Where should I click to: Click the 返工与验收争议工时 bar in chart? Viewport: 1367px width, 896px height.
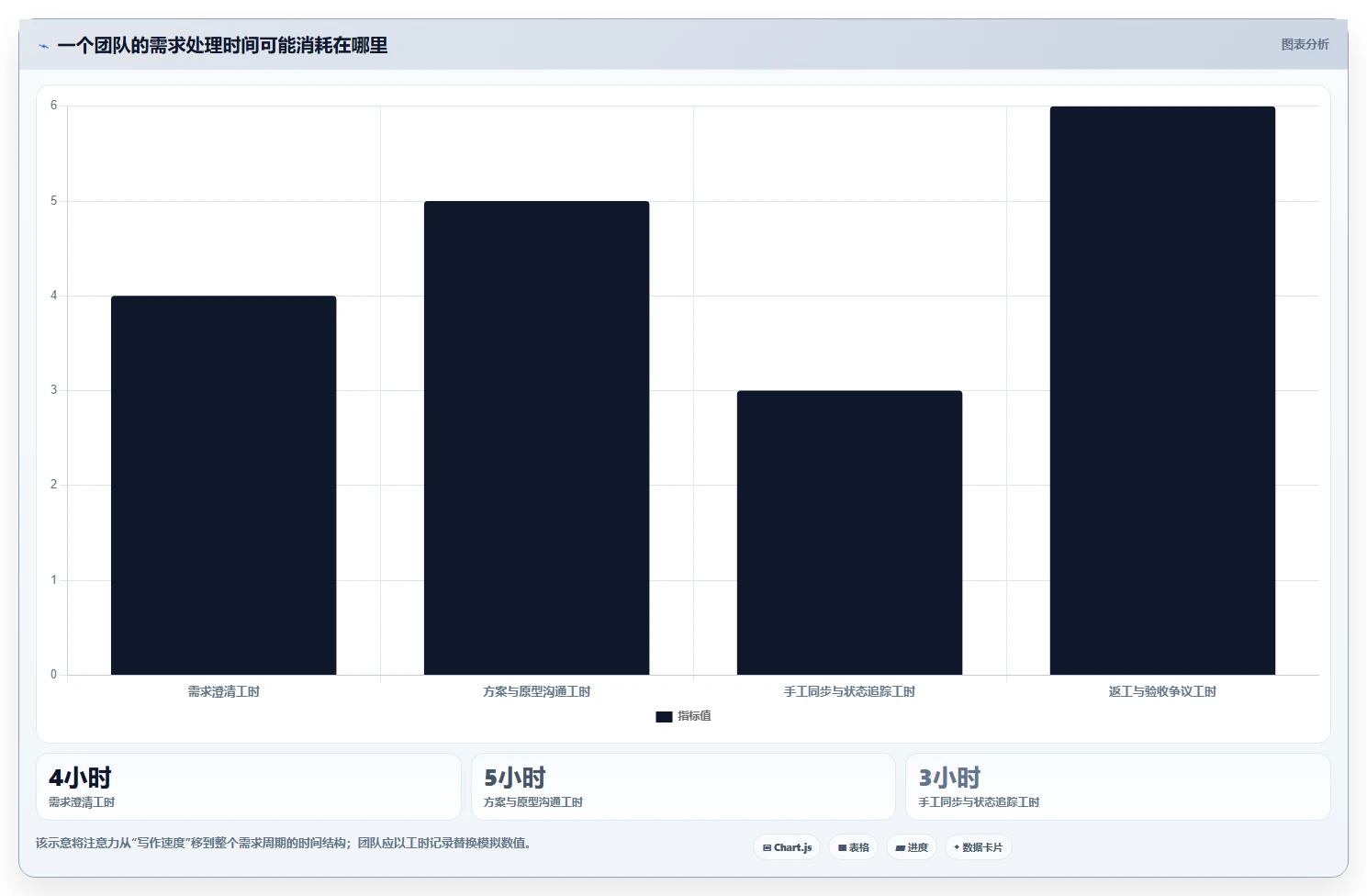pyautogui.click(x=1162, y=390)
